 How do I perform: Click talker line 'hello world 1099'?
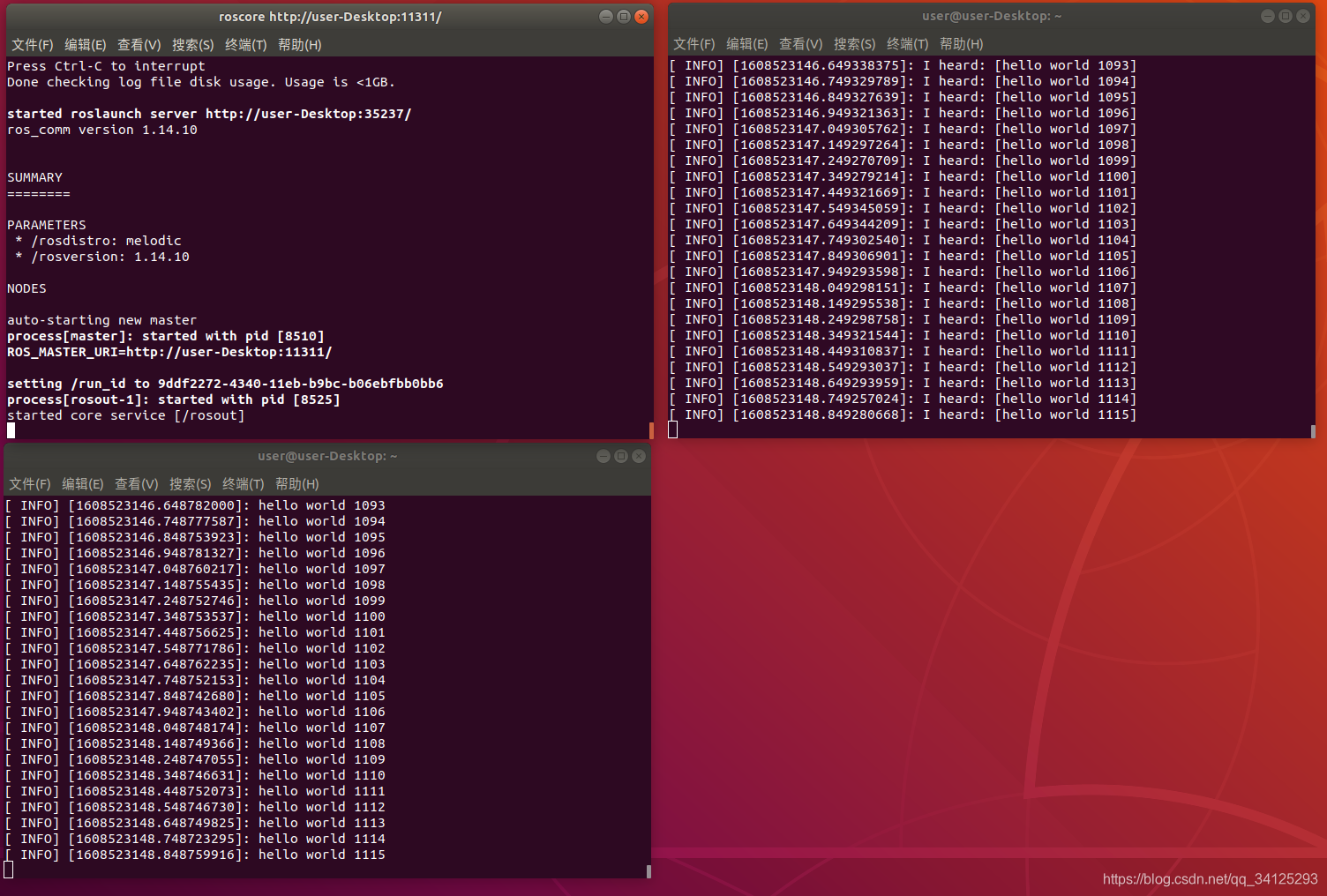click(x=322, y=601)
